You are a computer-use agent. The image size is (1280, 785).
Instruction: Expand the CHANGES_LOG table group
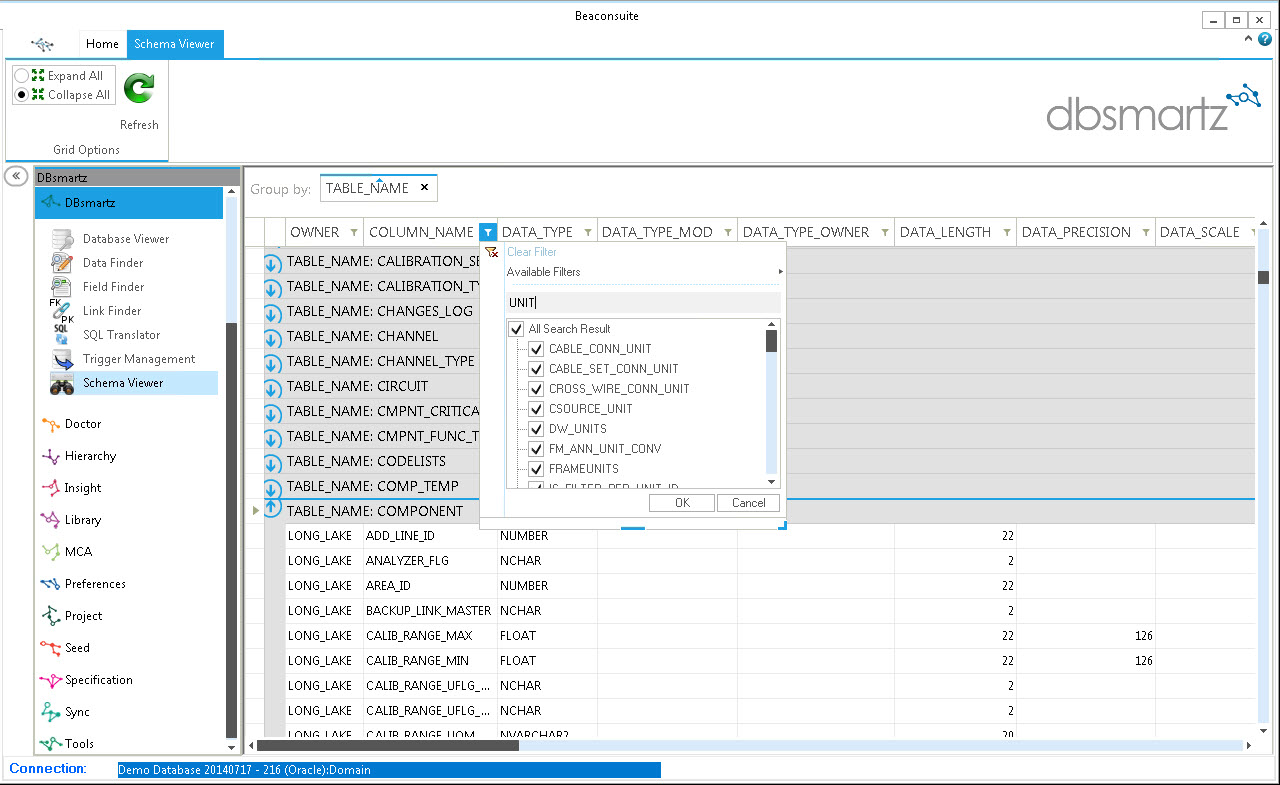pyautogui.click(x=272, y=313)
